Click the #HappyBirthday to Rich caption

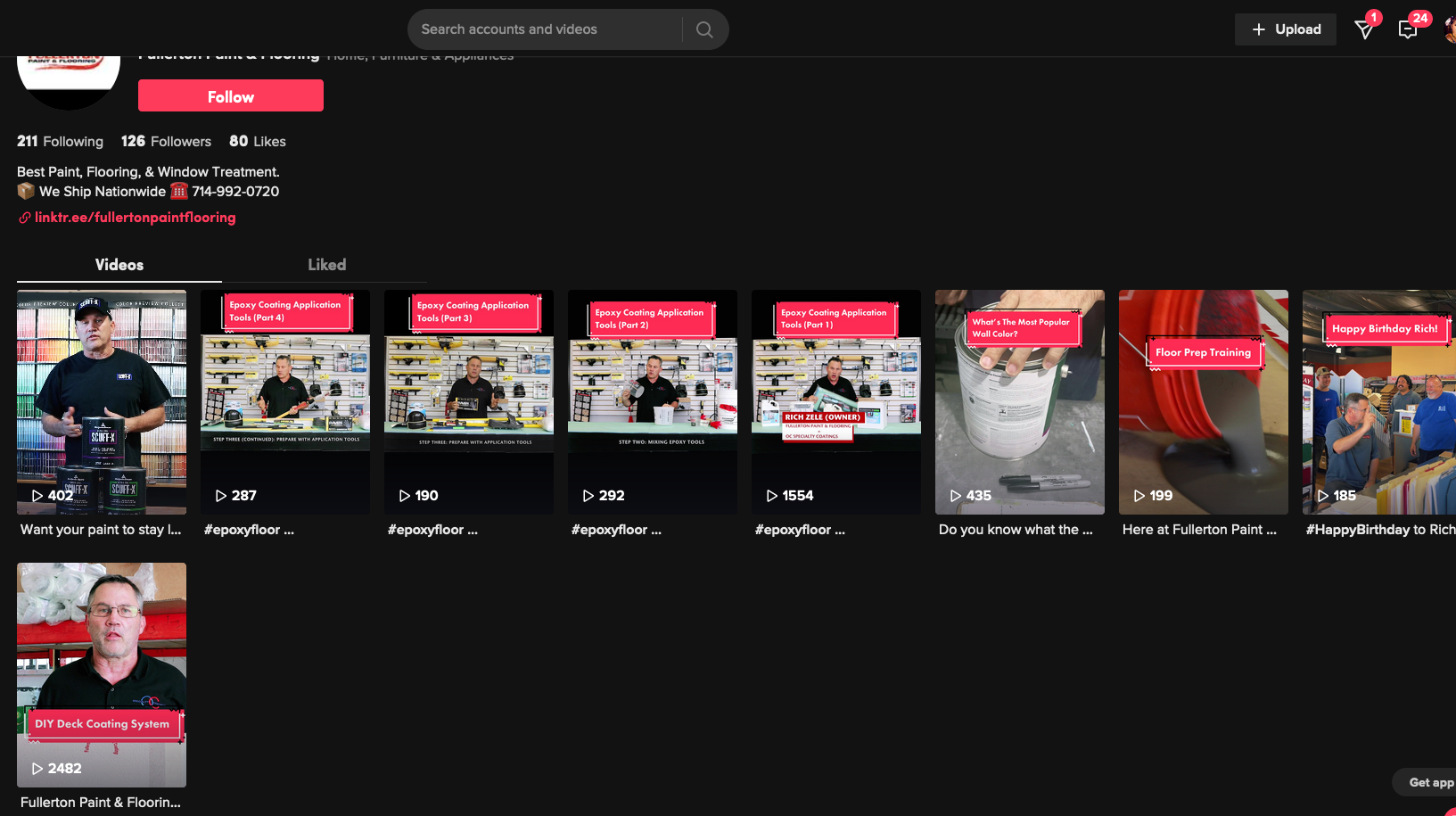pyautogui.click(x=1380, y=530)
